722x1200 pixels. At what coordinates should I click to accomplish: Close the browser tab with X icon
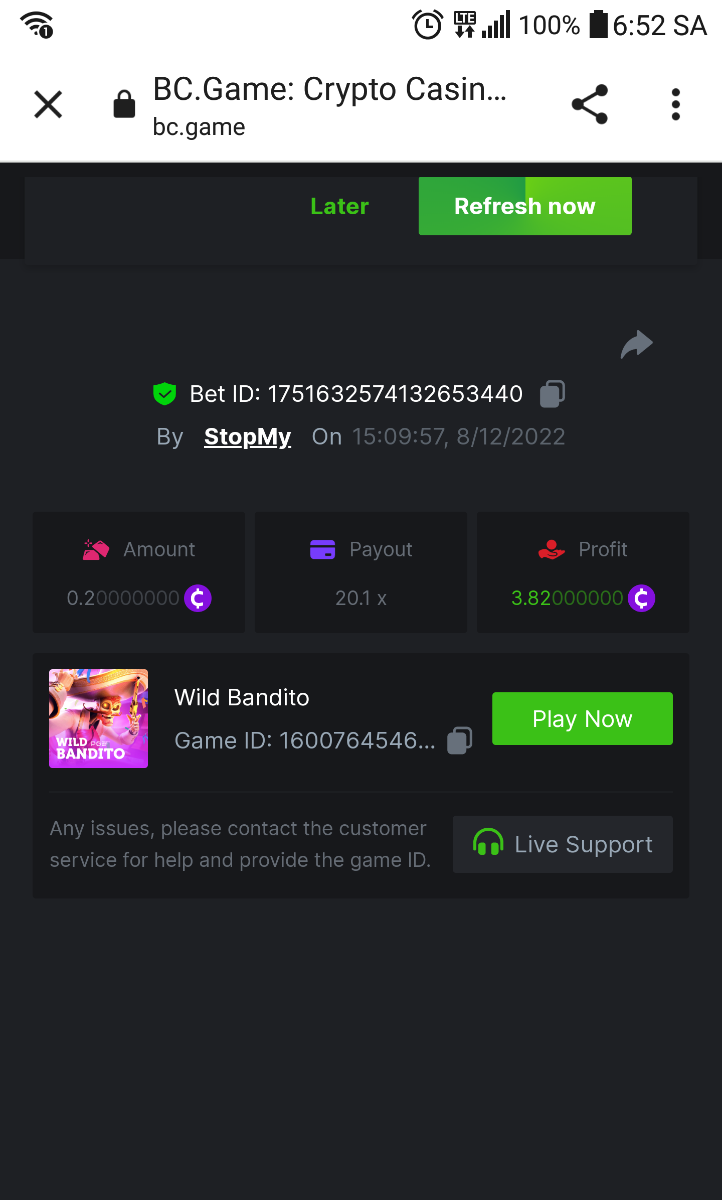click(x=48, y=104)
